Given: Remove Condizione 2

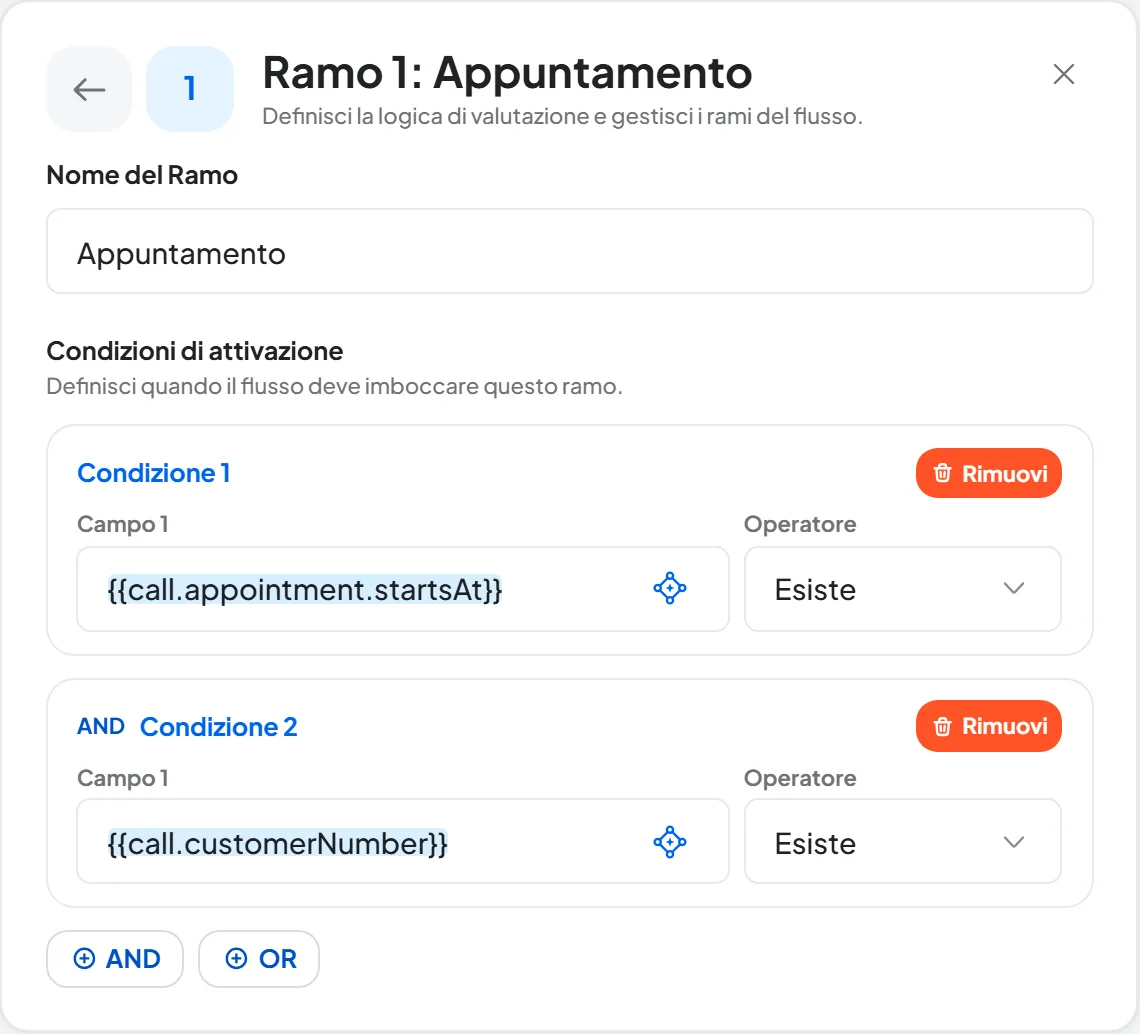Looking at the screenshot, I should [988, 726].
